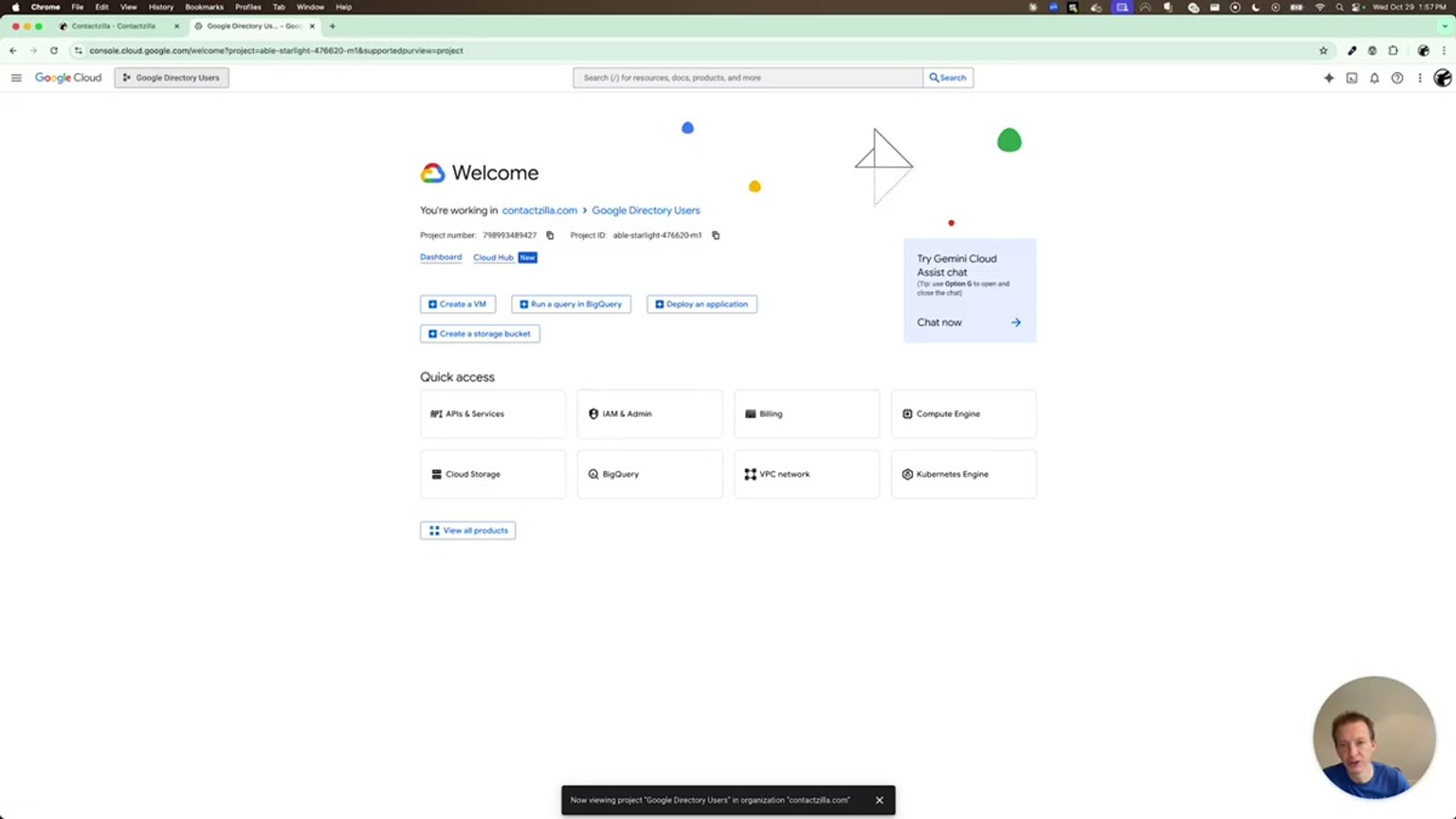The width and height of the screenshot is (1456, 819).
Task: Open the History menu
Action: pos(161,7)
